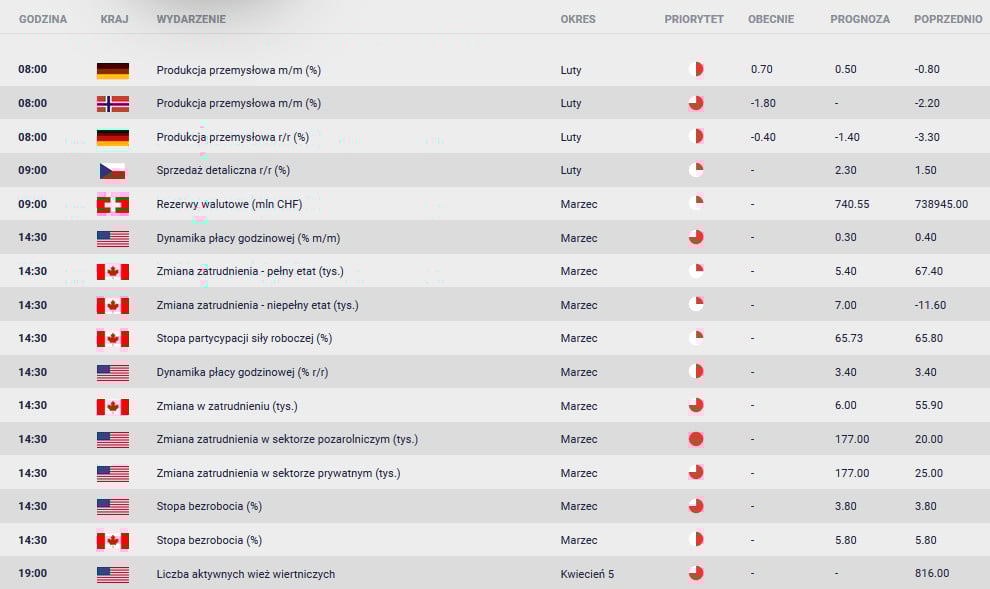The height and width of the screenshot is (589, 990).
Task: Click the PRIORYTET column header
Action: (x=694, y=19)
